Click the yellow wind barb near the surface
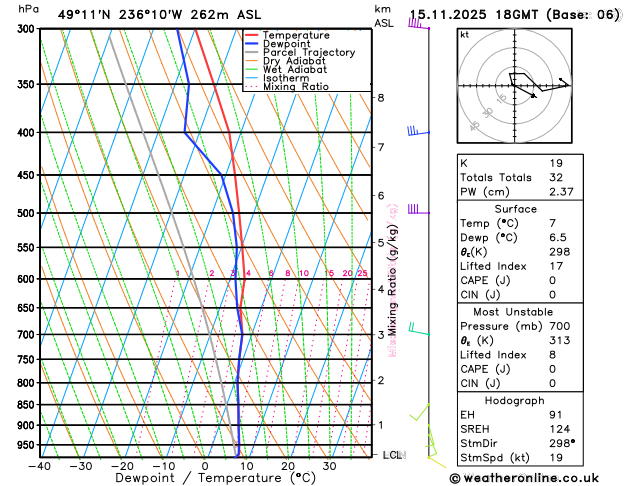The width and height of the screenshot is (629, 486). [436, 462]
